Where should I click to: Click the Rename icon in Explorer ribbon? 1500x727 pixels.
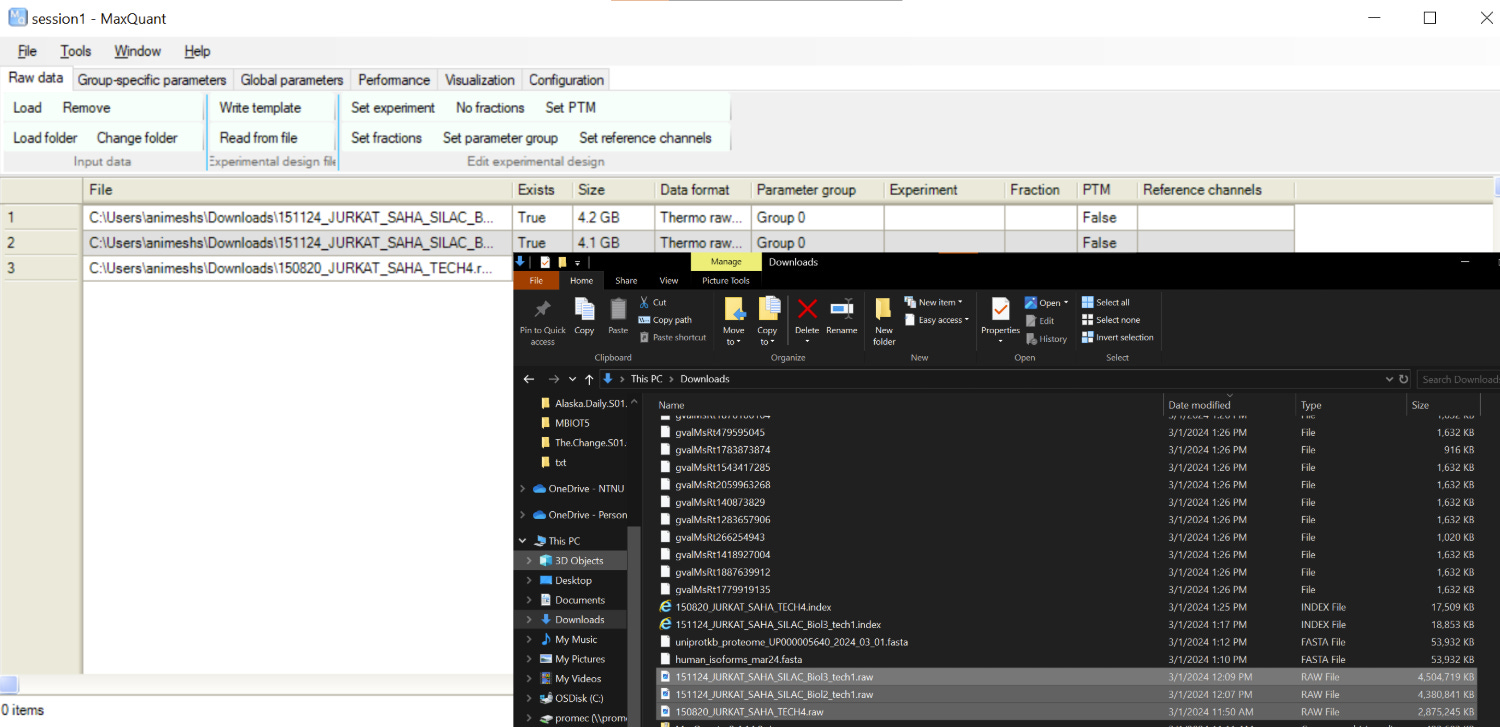(x=842, y=309)
